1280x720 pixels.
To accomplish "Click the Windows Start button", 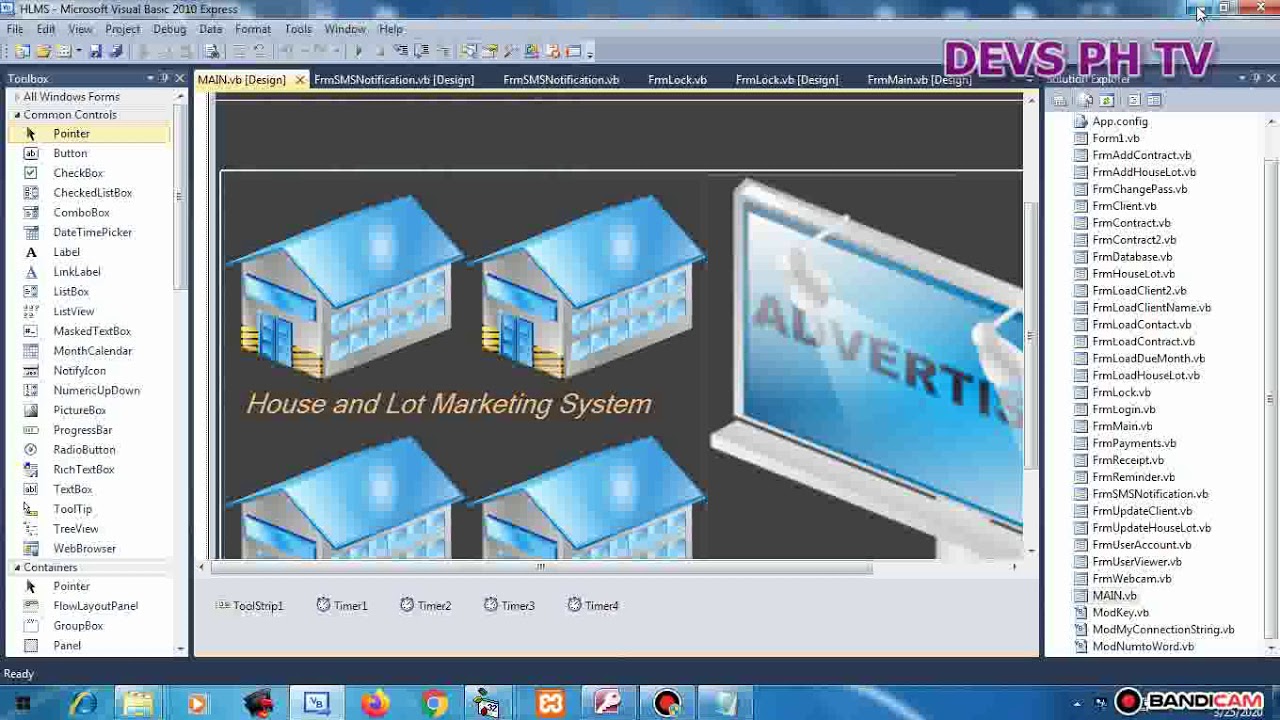I will click(22, 704).
